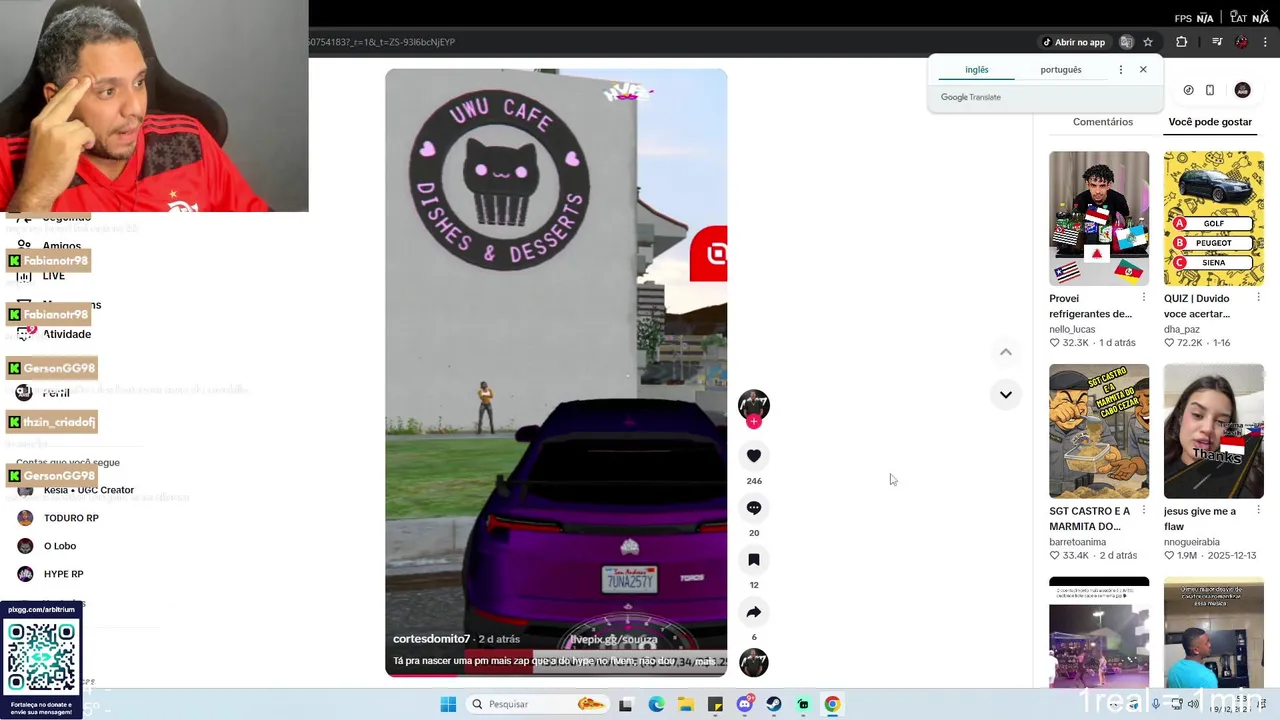
Task: Open comments via the speech bubble icon
Action: 754,508
